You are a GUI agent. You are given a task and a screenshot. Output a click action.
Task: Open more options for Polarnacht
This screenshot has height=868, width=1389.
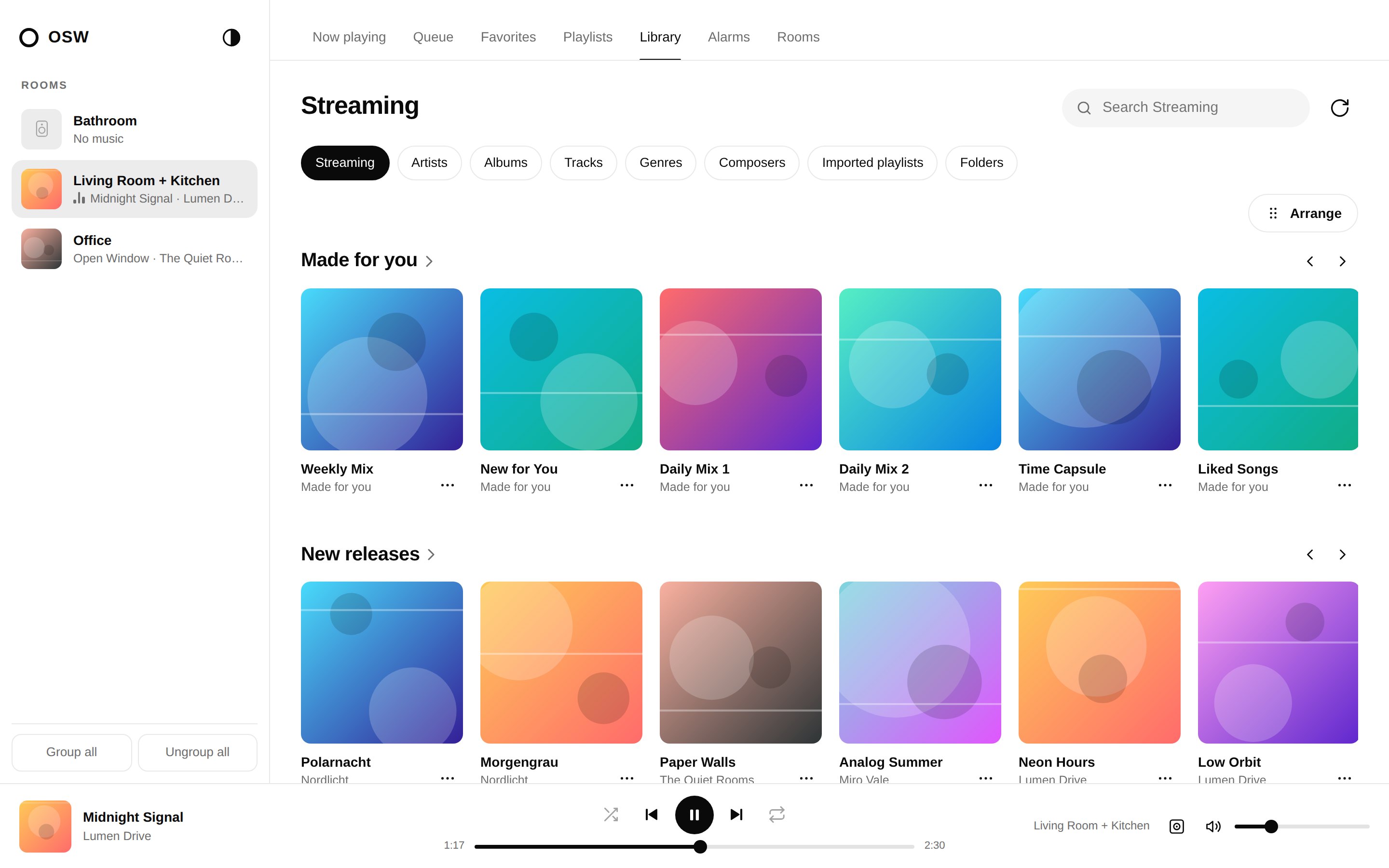pos(447,778)
